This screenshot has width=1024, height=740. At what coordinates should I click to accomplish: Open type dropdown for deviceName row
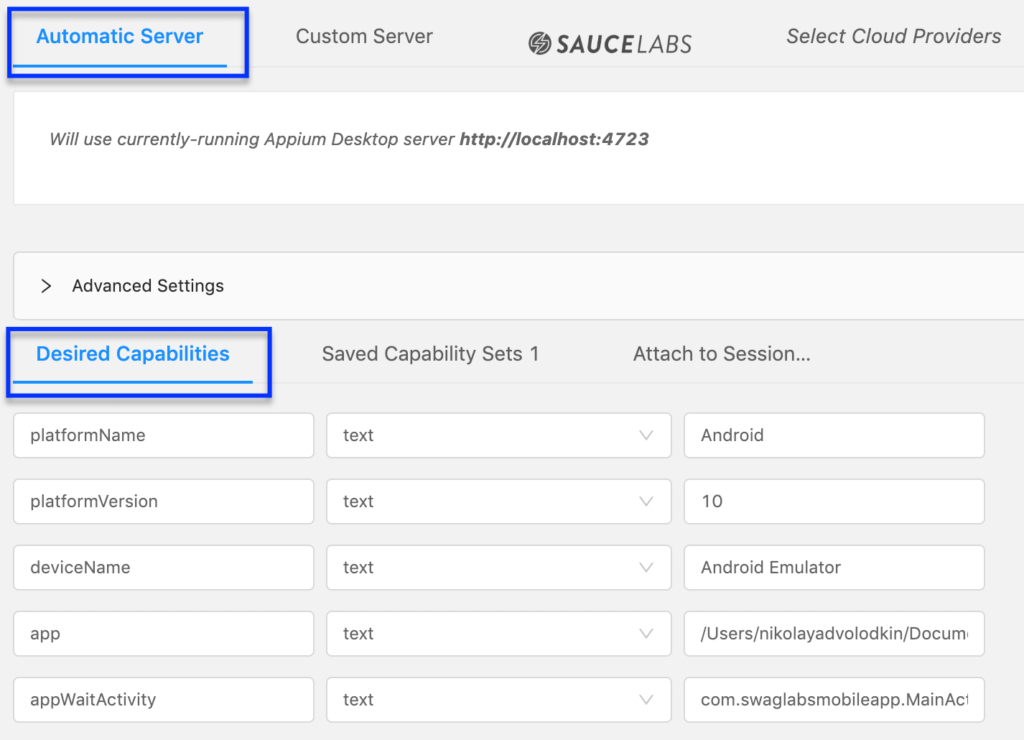[499, 567]
